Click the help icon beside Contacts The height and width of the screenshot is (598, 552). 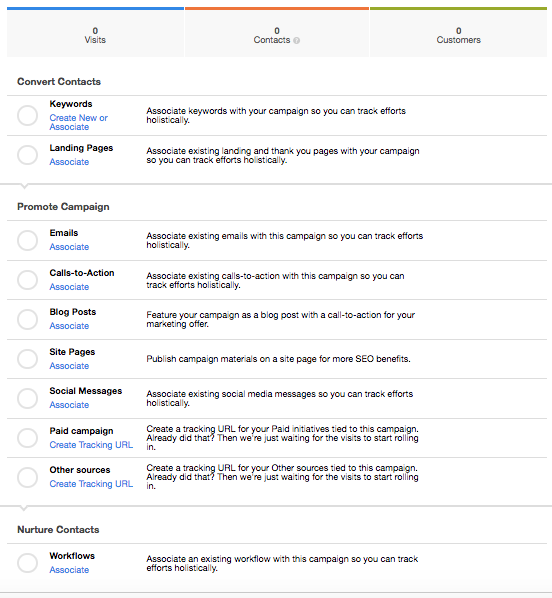coord(296,40)
